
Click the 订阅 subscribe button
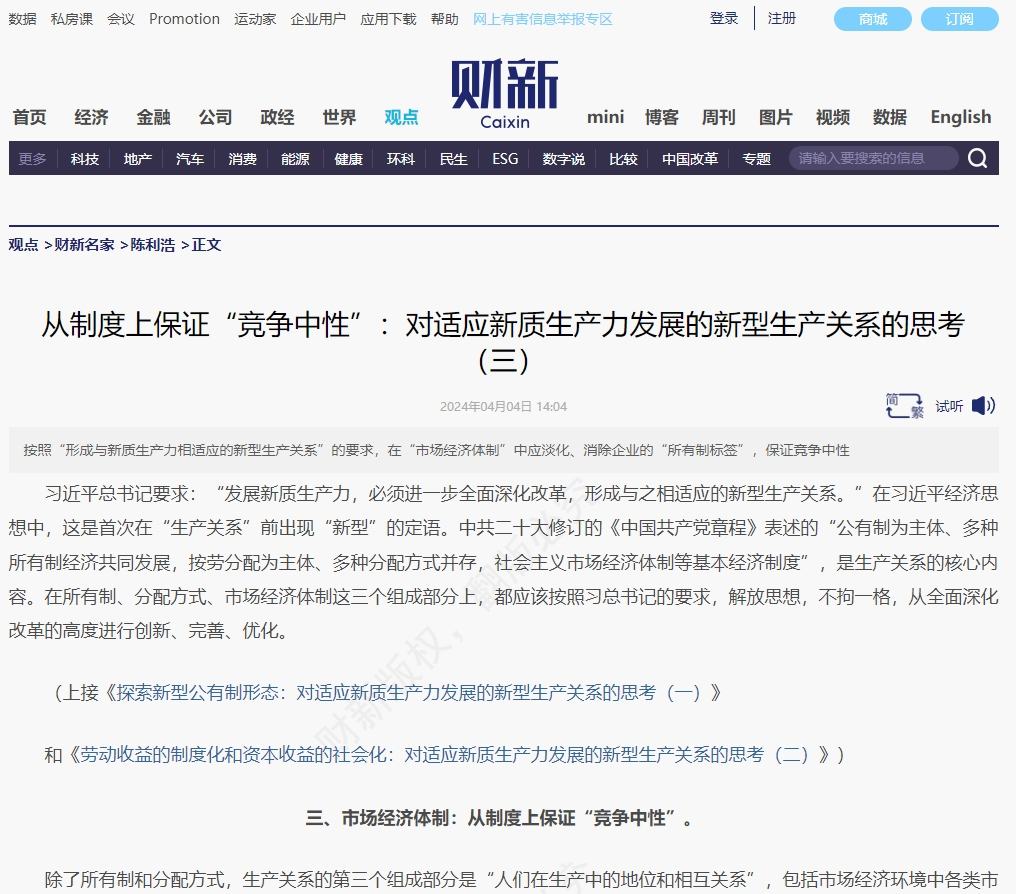point(959,19)
